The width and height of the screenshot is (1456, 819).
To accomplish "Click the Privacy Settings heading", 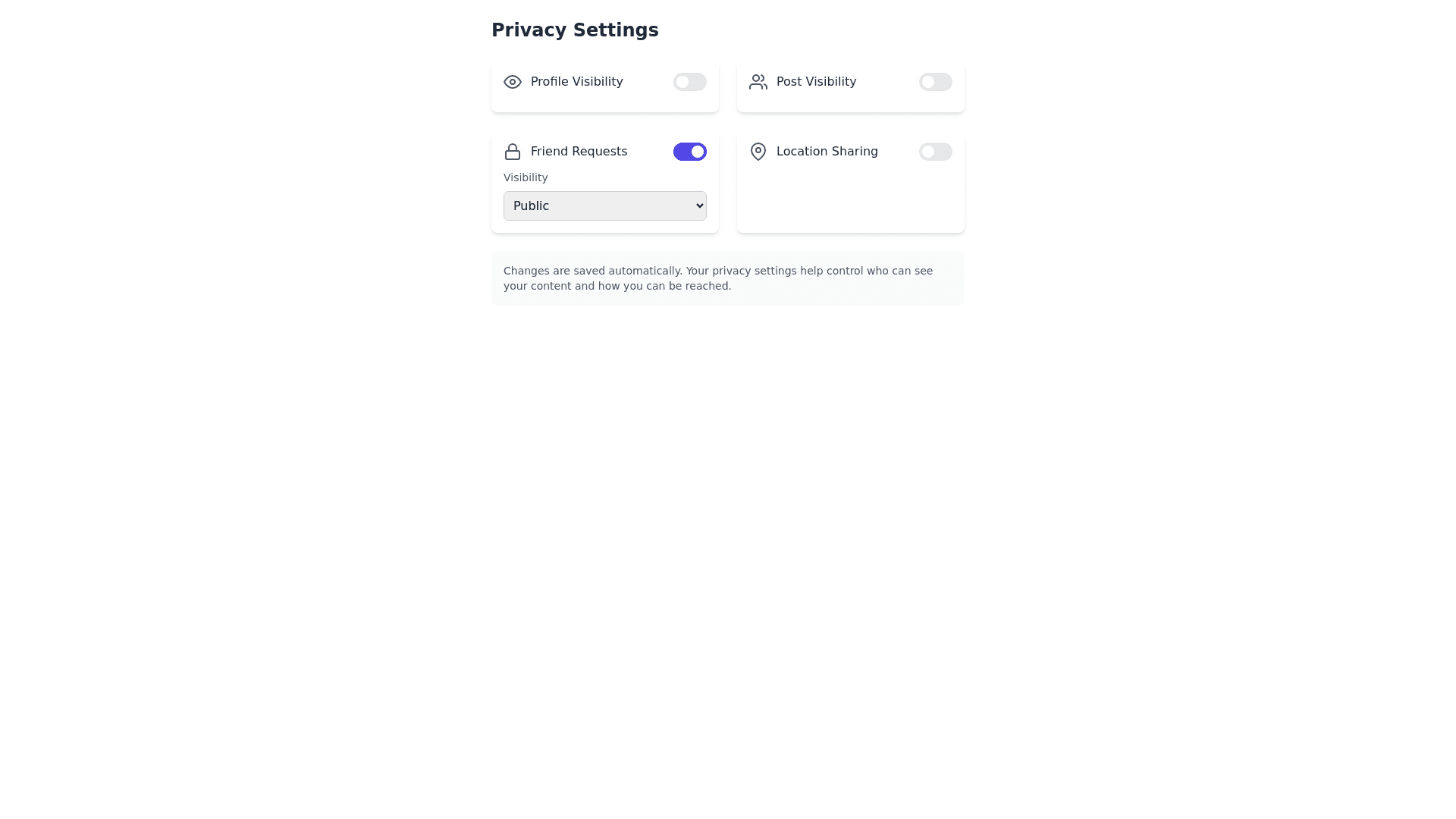I will 575,30.
